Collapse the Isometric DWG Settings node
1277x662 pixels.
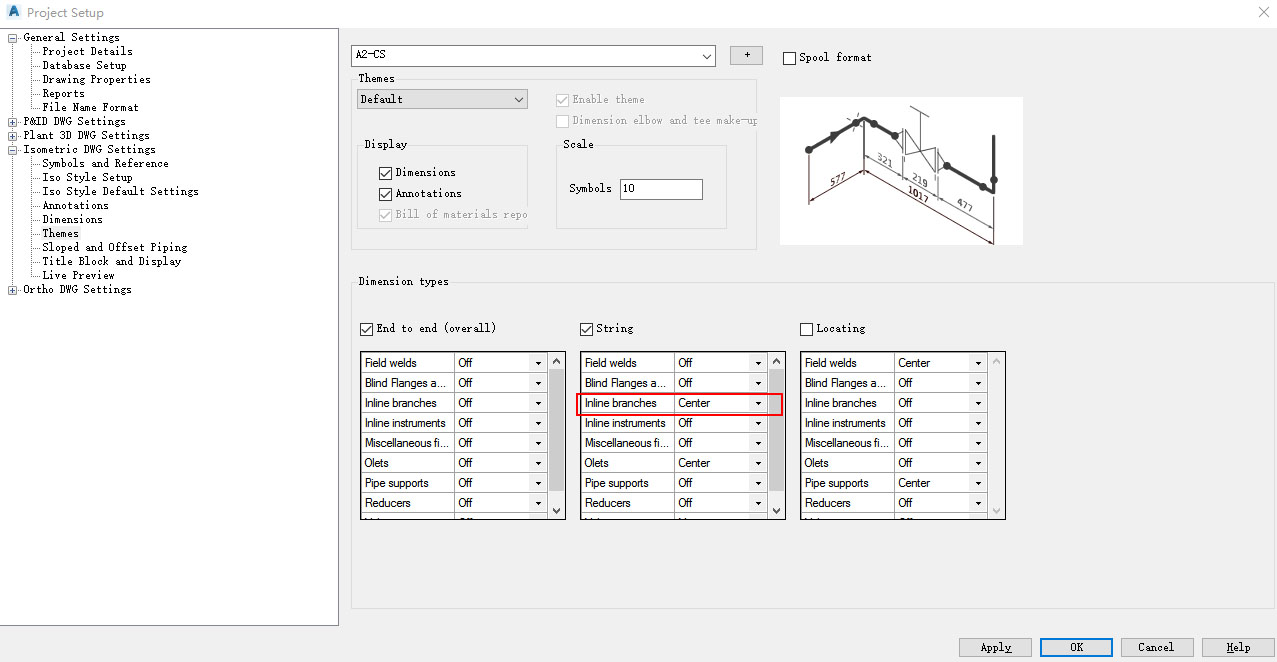tap(13, 150)
